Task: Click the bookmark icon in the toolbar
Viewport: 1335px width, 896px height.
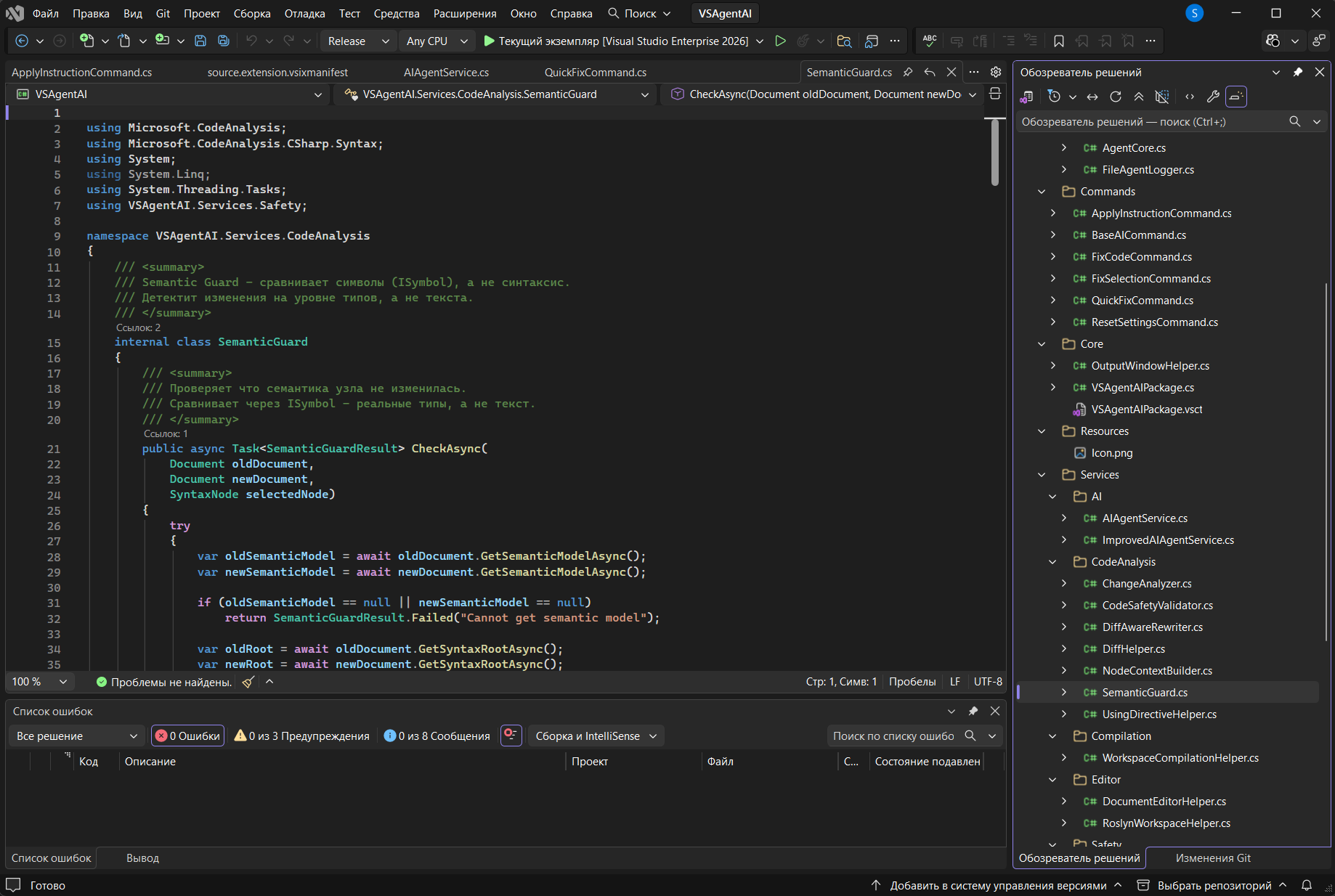Action: tap(1058, 41)
